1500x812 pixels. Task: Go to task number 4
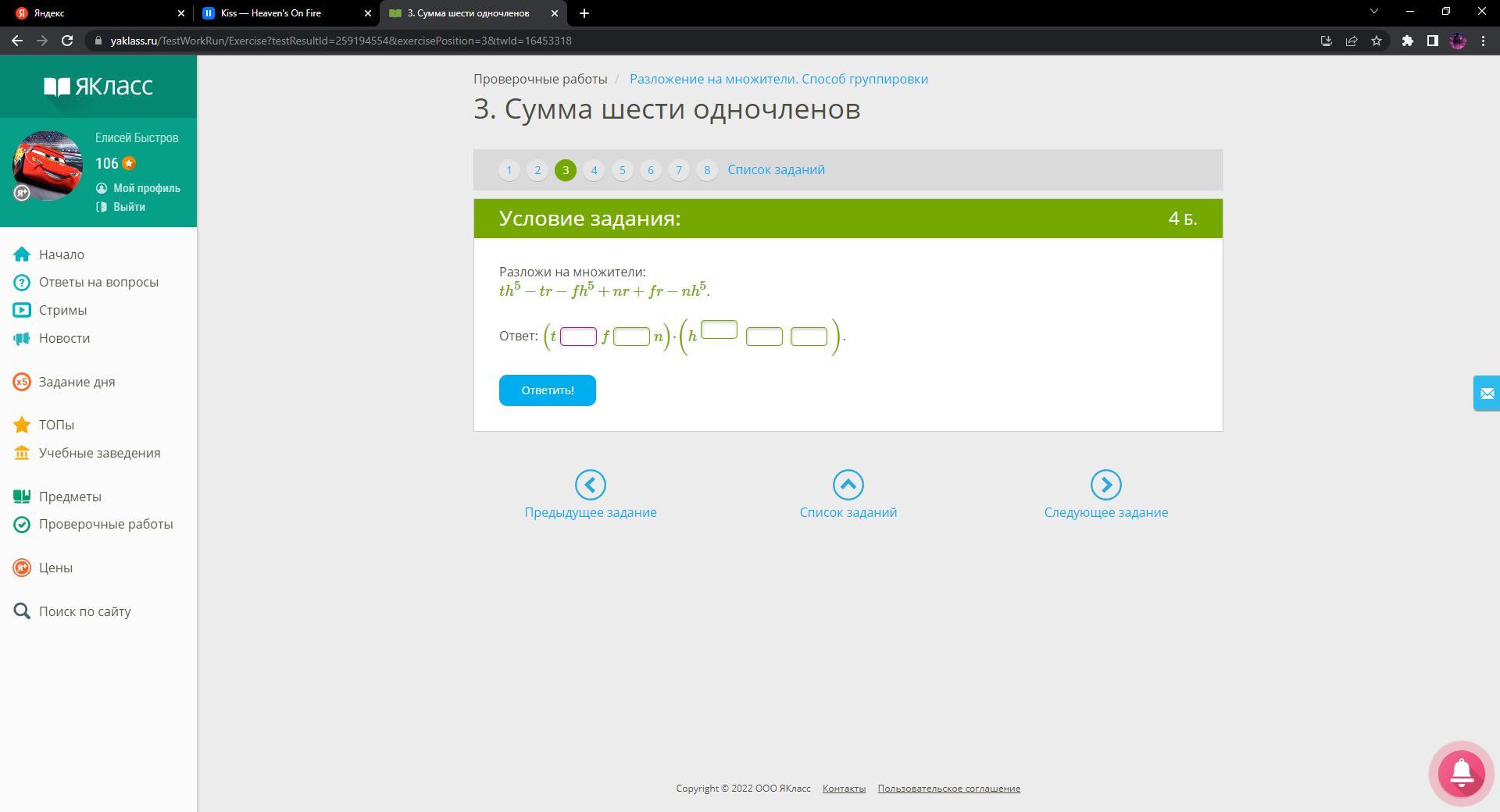594,170
